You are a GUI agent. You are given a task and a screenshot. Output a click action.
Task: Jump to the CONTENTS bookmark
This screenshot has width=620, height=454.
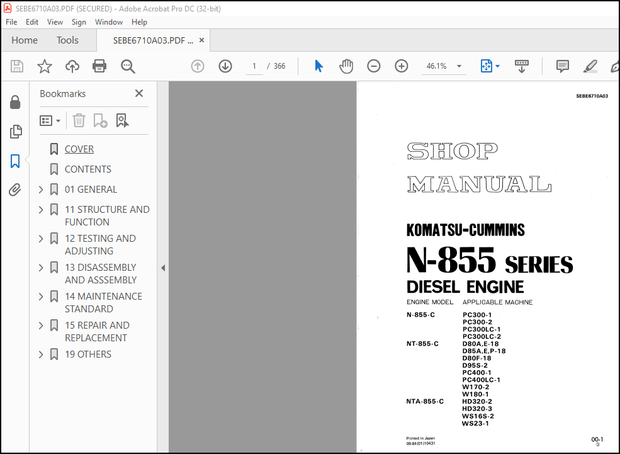(x=88, y=169)
